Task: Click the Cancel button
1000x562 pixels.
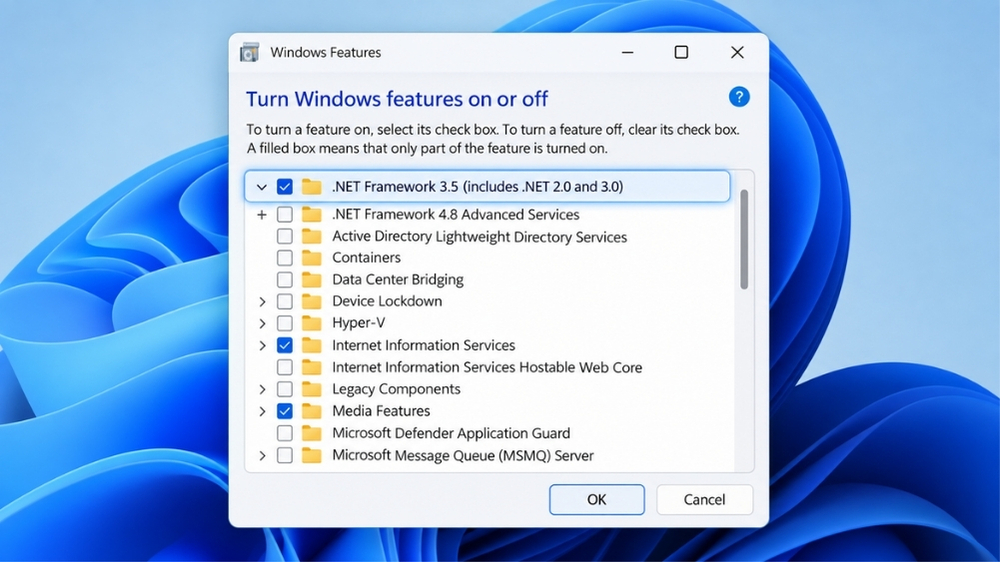Action: [704, 499]
